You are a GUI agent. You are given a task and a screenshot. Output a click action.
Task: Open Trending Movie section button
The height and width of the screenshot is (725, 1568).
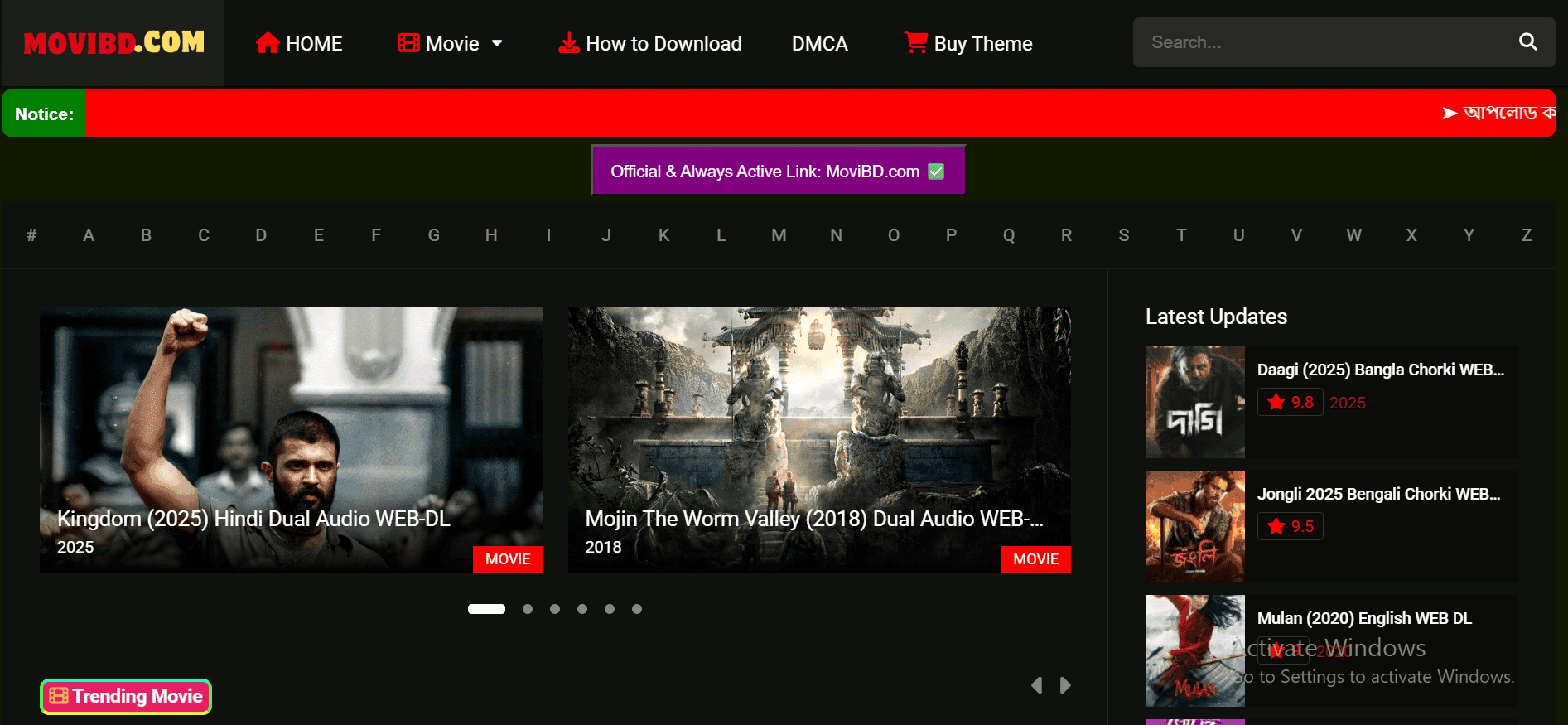tap(126, 696)
